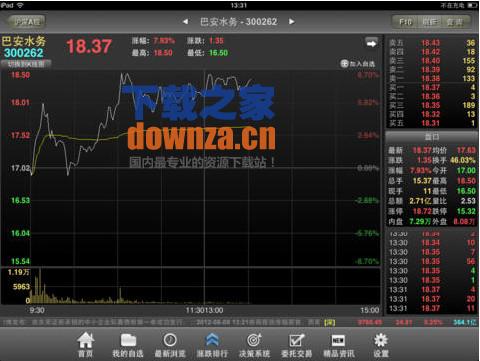The image size is (480, 361).
Task: Click the y-axis price label 17.02
Action: pyautogui.click(x=20, y=168)
